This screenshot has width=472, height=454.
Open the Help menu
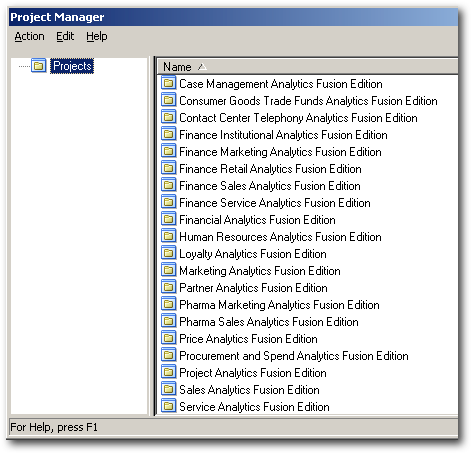pos(97,36)
